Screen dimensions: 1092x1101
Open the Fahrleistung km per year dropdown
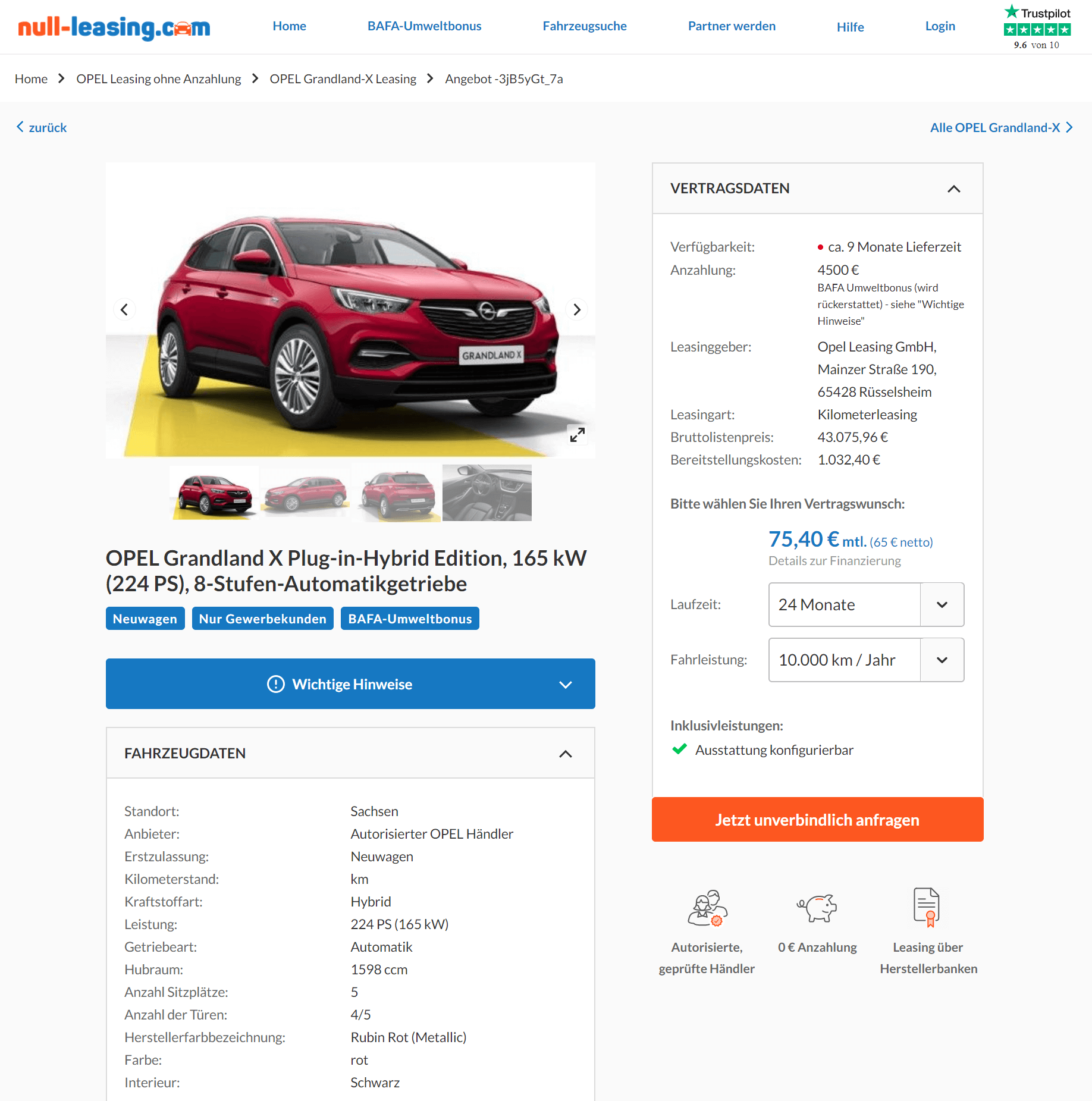tap(866, 660)
